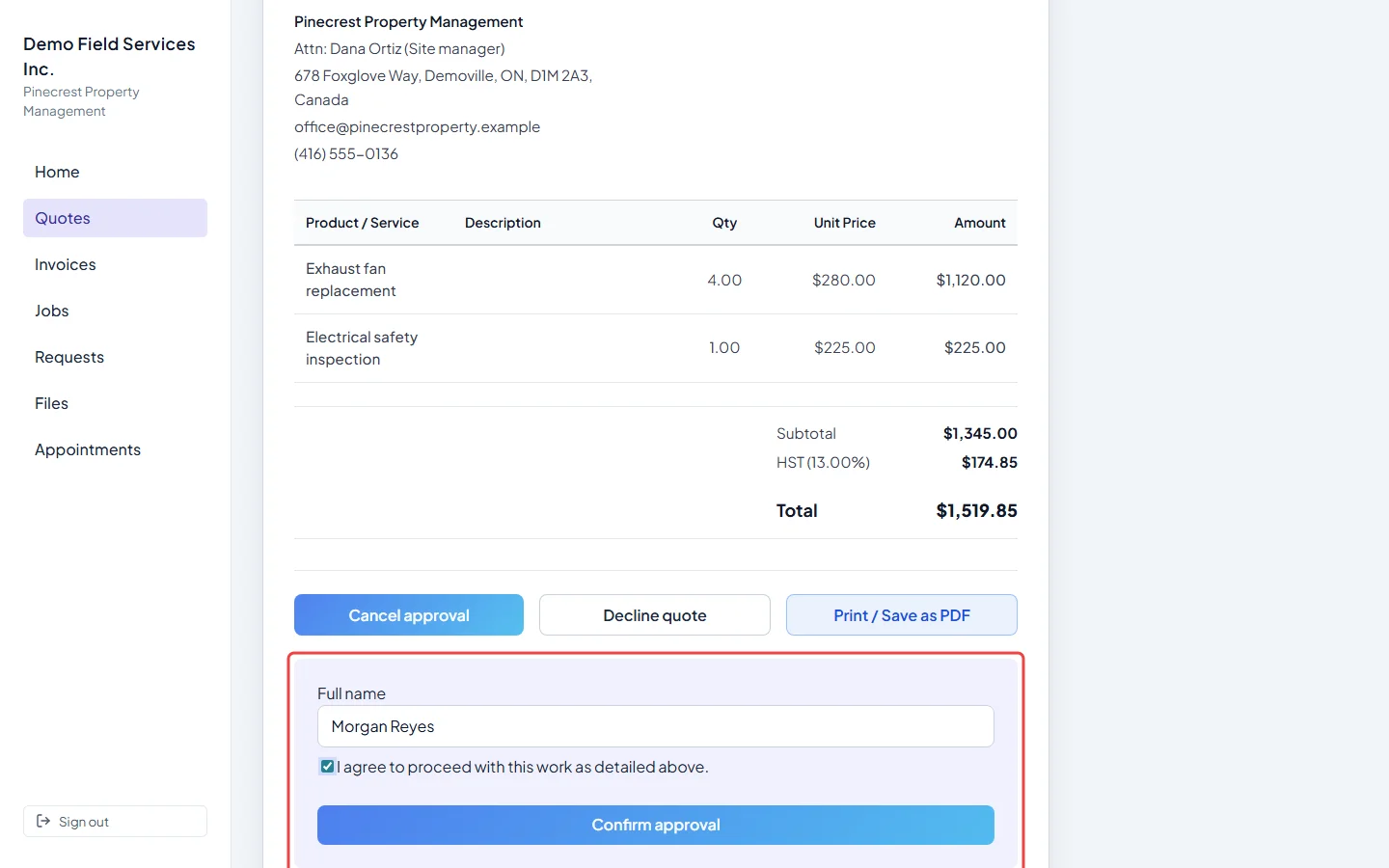Navigate to Jobs

115,311
